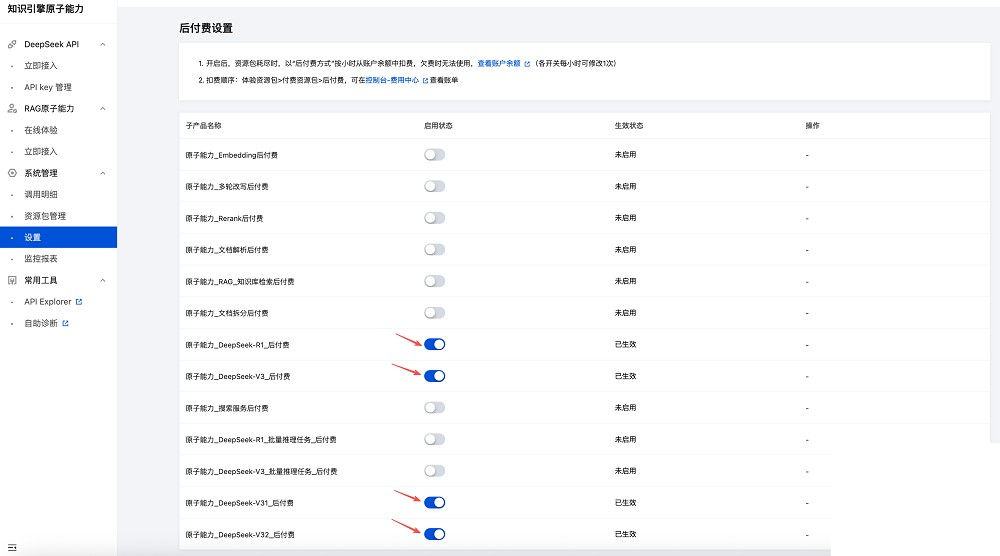Turn off the DeepSeek-V32 后付费 toggle
Image resolution: width=1000 pixels, height=556 pixels.
point(434,534)
